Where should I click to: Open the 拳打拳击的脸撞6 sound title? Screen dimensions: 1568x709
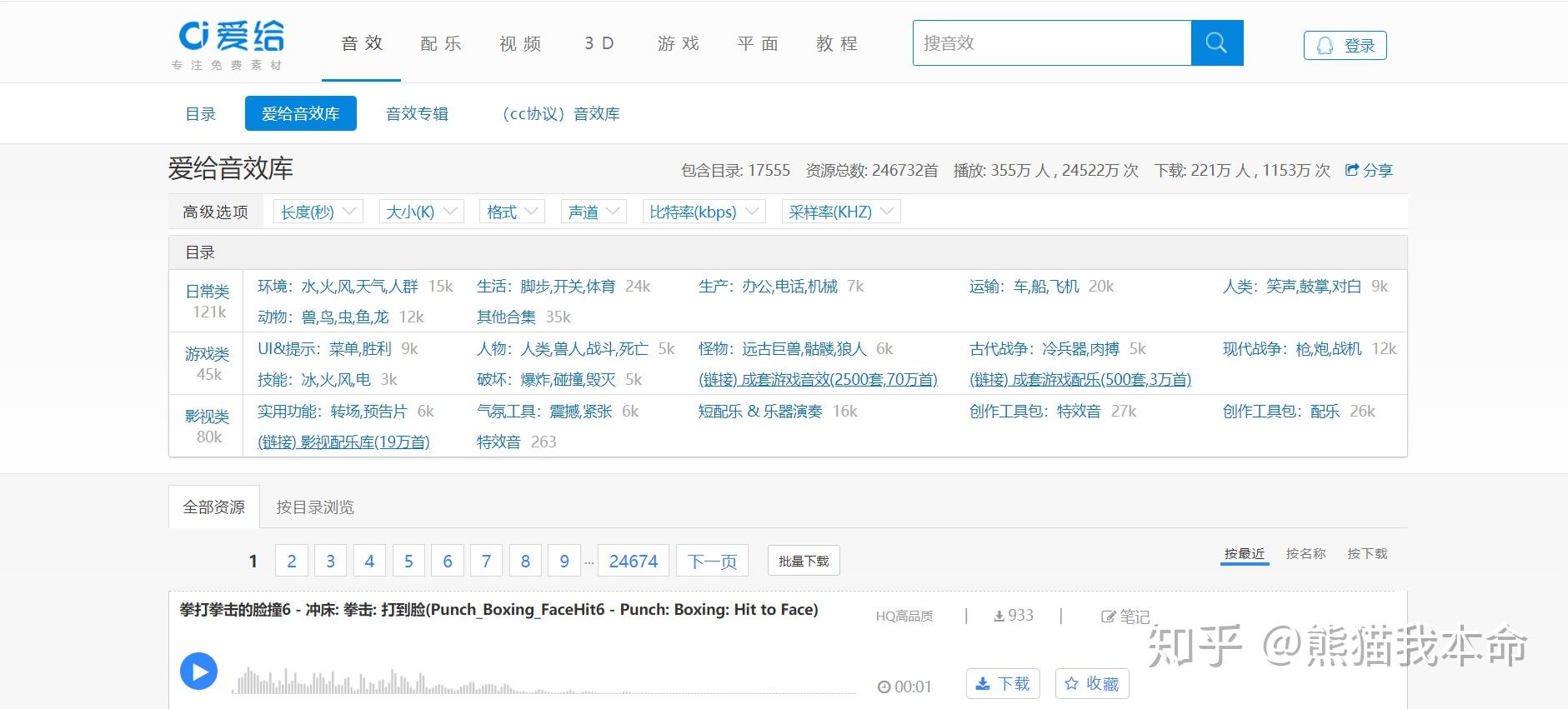click(498, 610)
